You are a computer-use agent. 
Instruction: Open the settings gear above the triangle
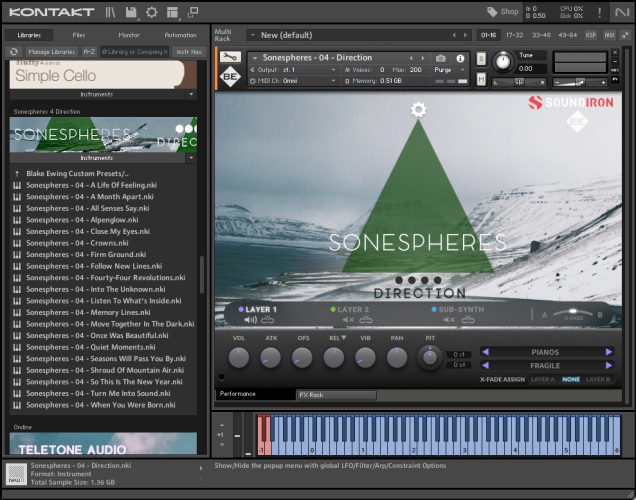tap(418, 109)
